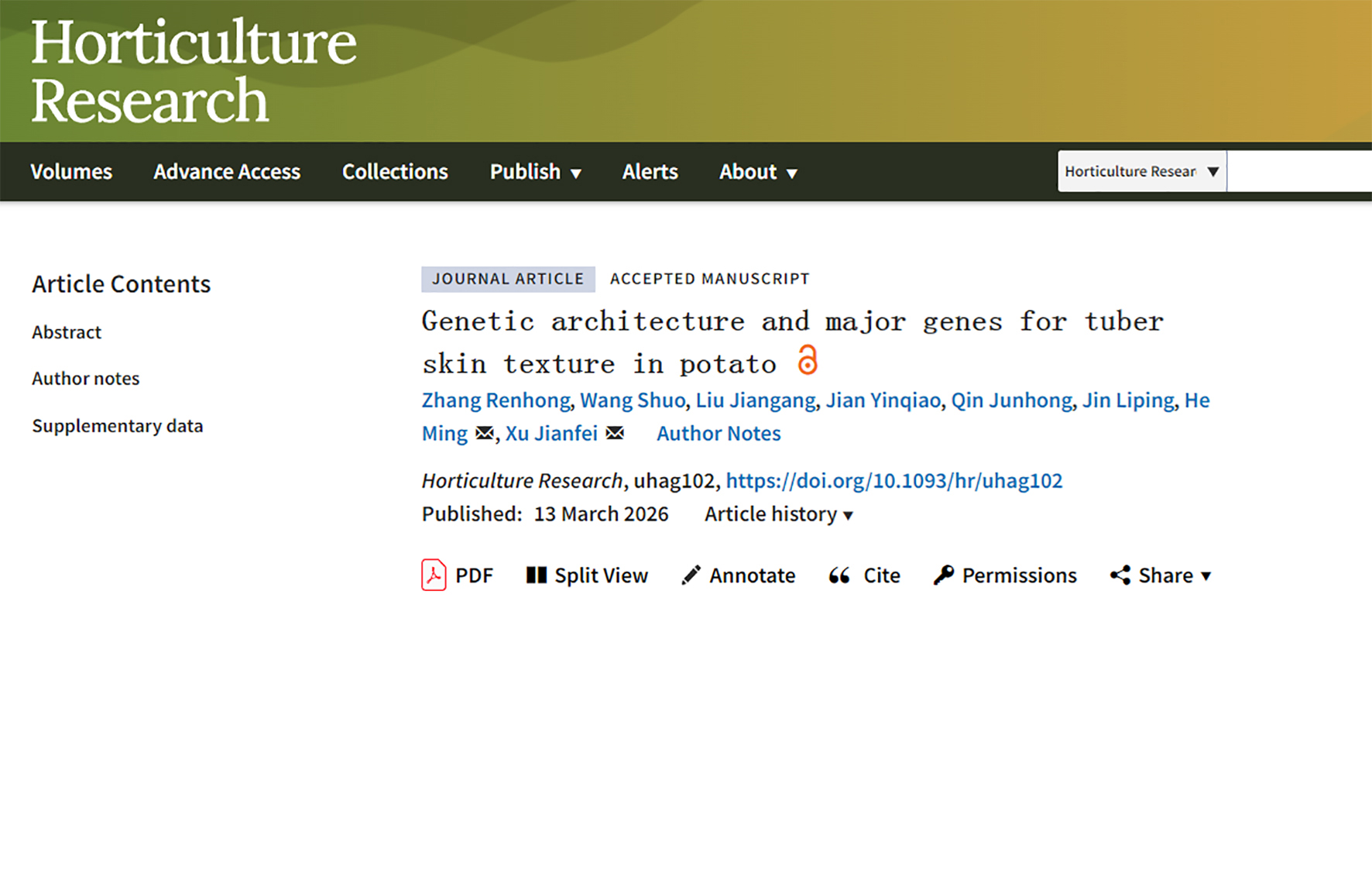Open the Horticulture Research search scope dropdown
The width and height of the screenshot is (1372, 869).
1141,171
